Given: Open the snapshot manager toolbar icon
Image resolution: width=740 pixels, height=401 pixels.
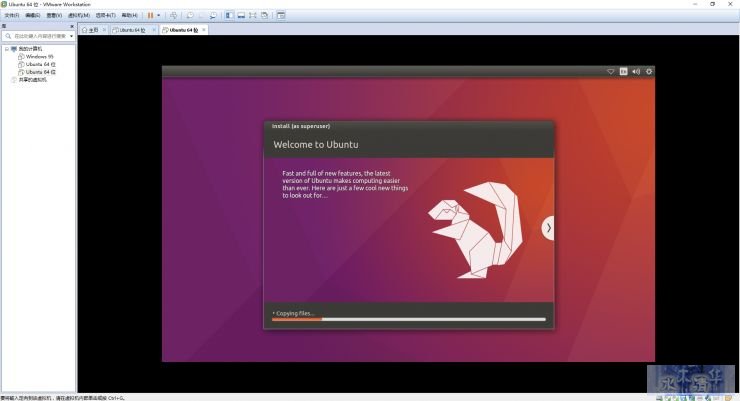Looking at the screenshot, I should pyautogui.click(x=213, y=16).
